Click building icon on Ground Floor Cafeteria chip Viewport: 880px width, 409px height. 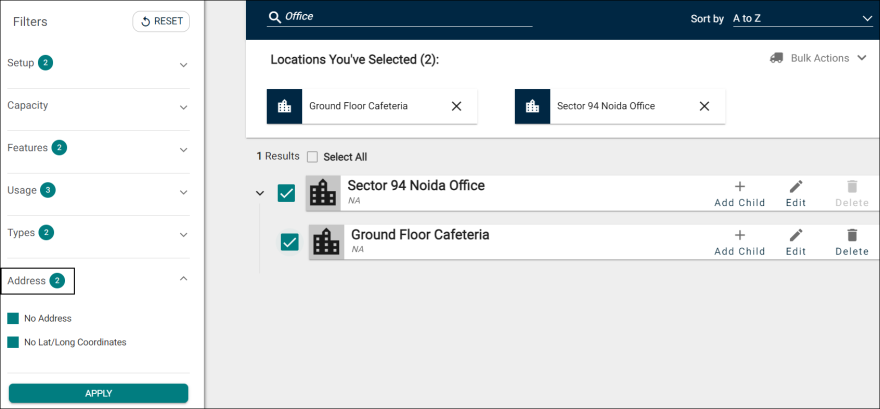[x=285, y=106]
